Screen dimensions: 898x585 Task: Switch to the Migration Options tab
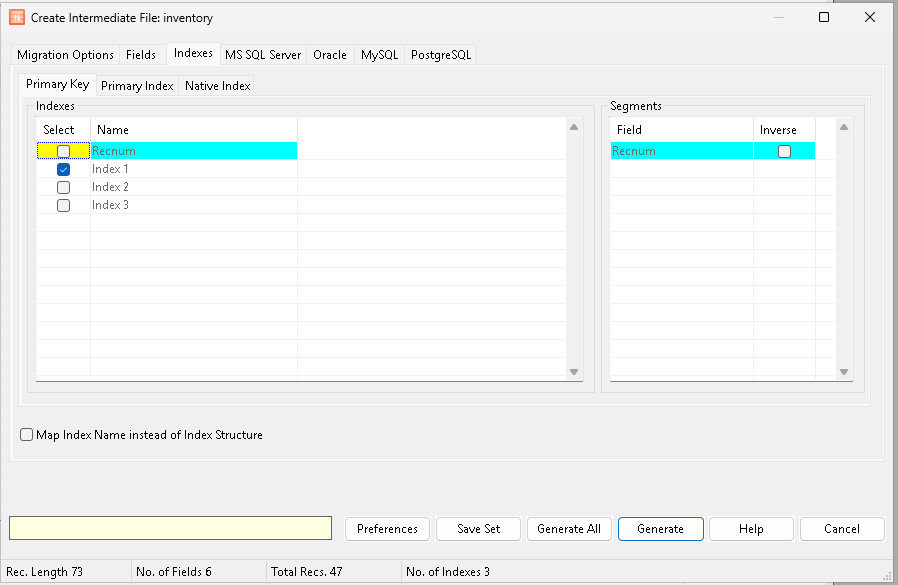[65, 55]
